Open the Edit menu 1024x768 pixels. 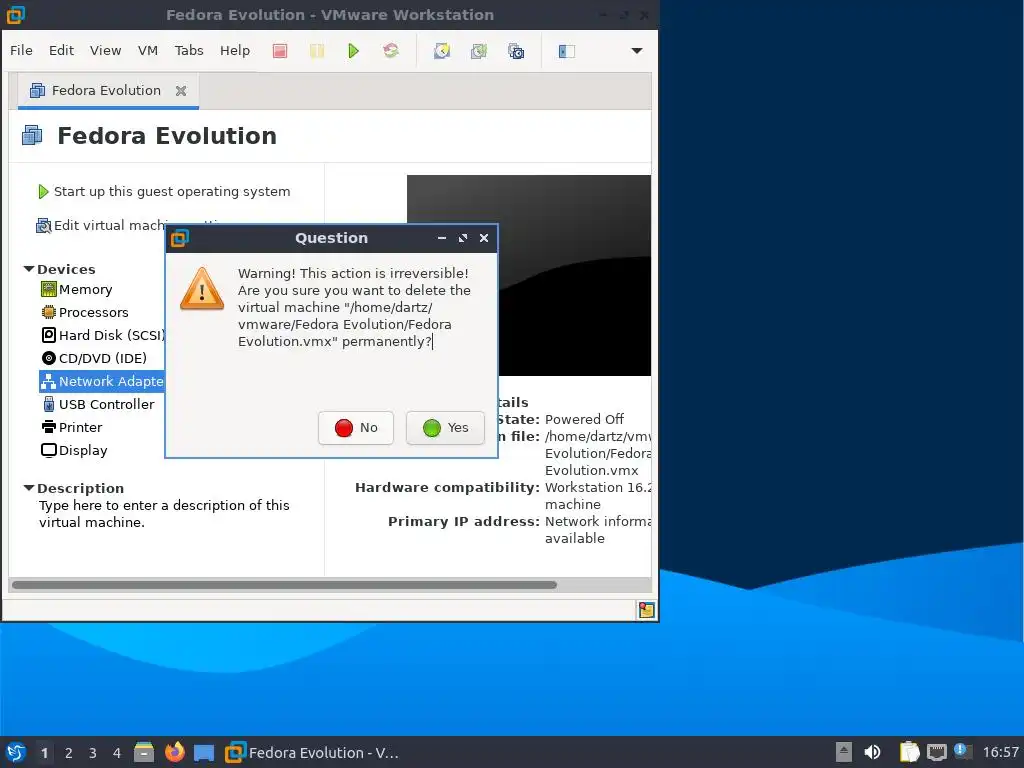(61, 50)
